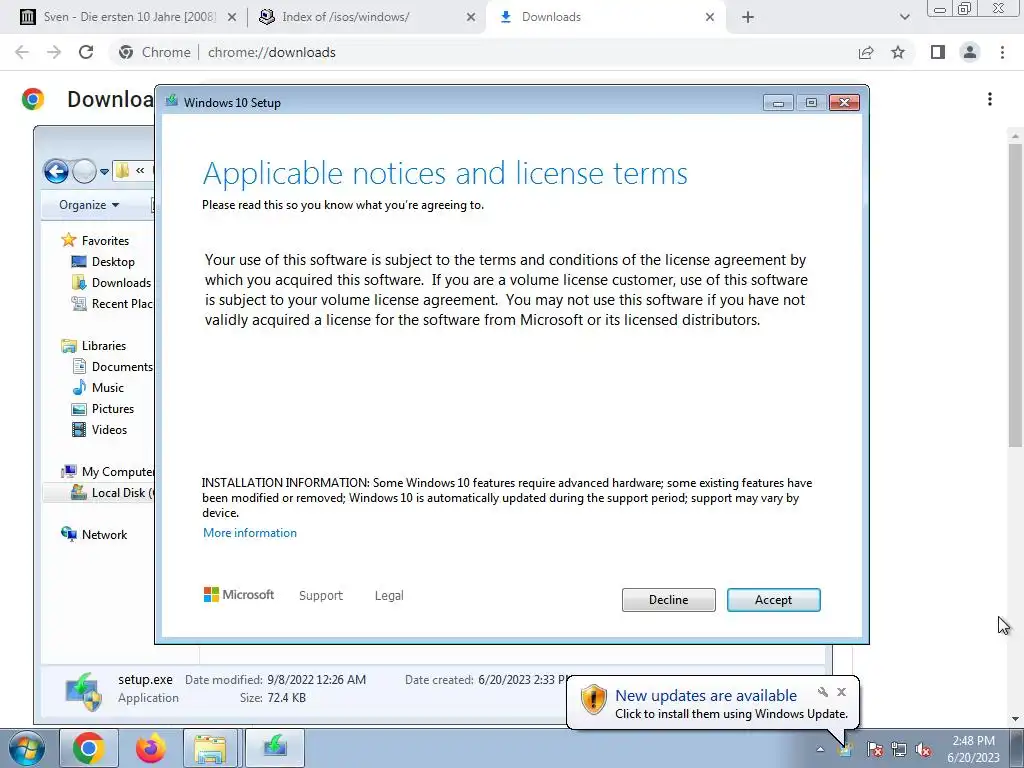
Task: Open balloon notification options wrench
Action: tap(823, 692)
